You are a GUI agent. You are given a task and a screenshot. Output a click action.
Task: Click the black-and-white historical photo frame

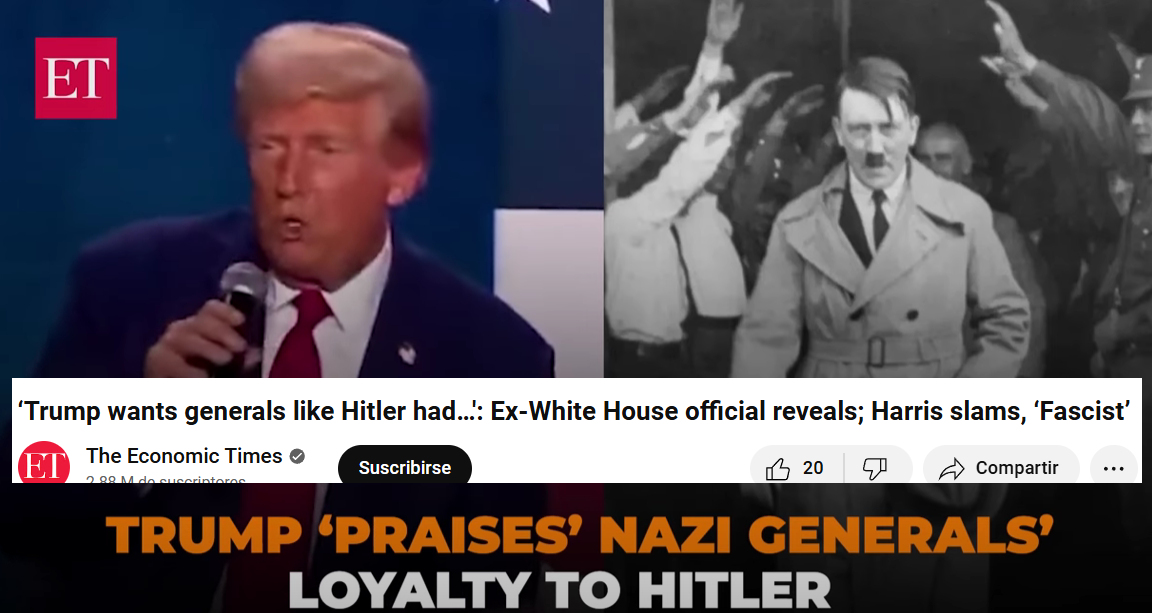878,189
